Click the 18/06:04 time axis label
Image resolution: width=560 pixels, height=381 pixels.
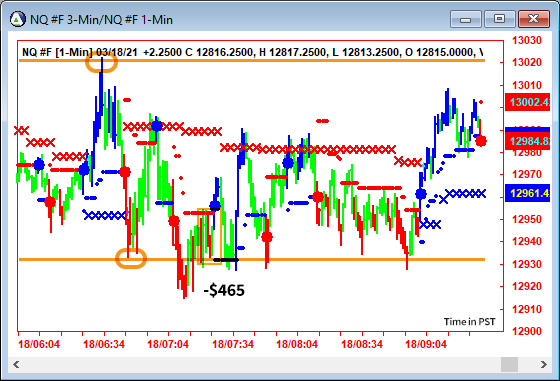pyautogui.click(x=39, y=345)
